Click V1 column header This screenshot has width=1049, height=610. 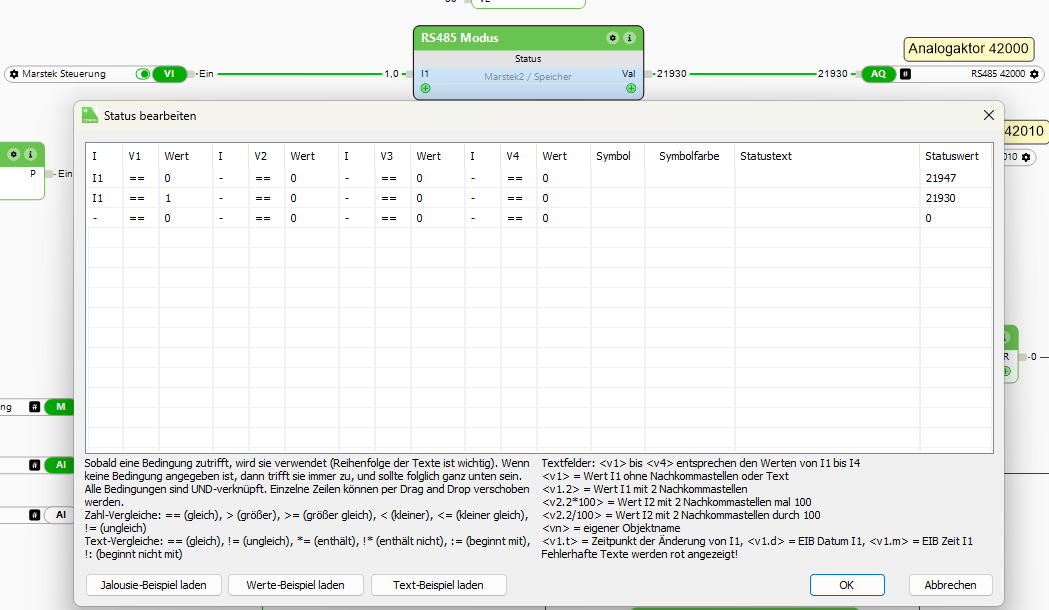tap(140, 156)
